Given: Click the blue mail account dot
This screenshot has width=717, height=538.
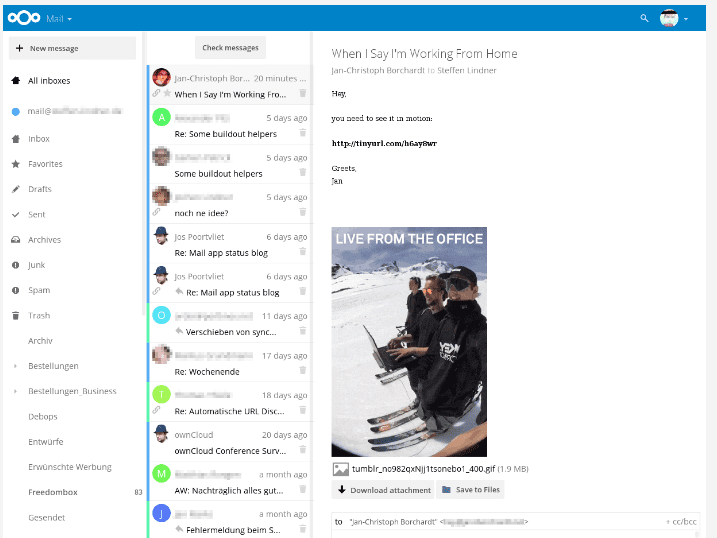Looking at the screenshot, I should pyautogui.click(x=16, y=111).
